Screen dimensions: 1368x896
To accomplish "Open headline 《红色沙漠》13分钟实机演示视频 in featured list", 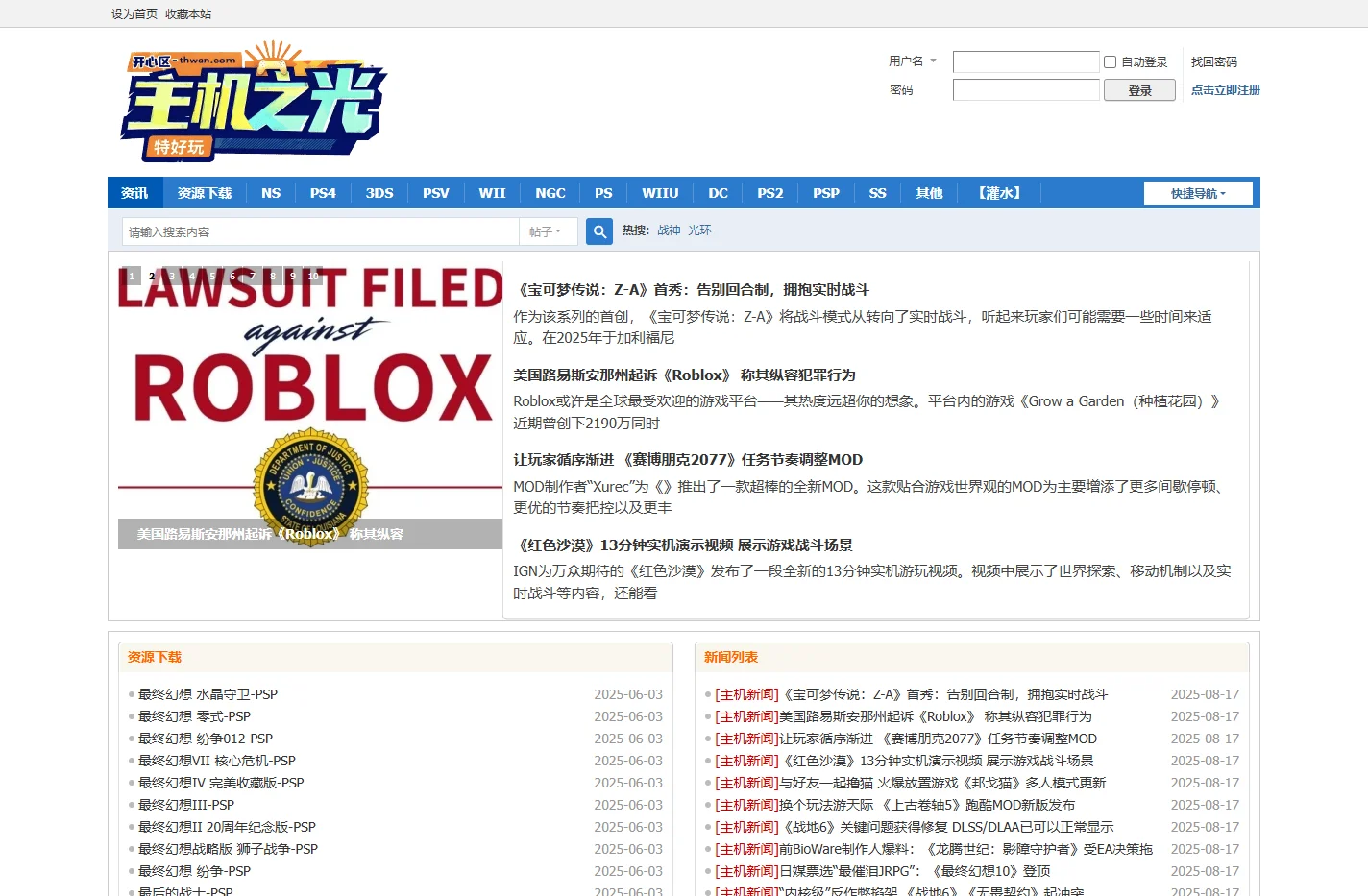I will 683,545.
